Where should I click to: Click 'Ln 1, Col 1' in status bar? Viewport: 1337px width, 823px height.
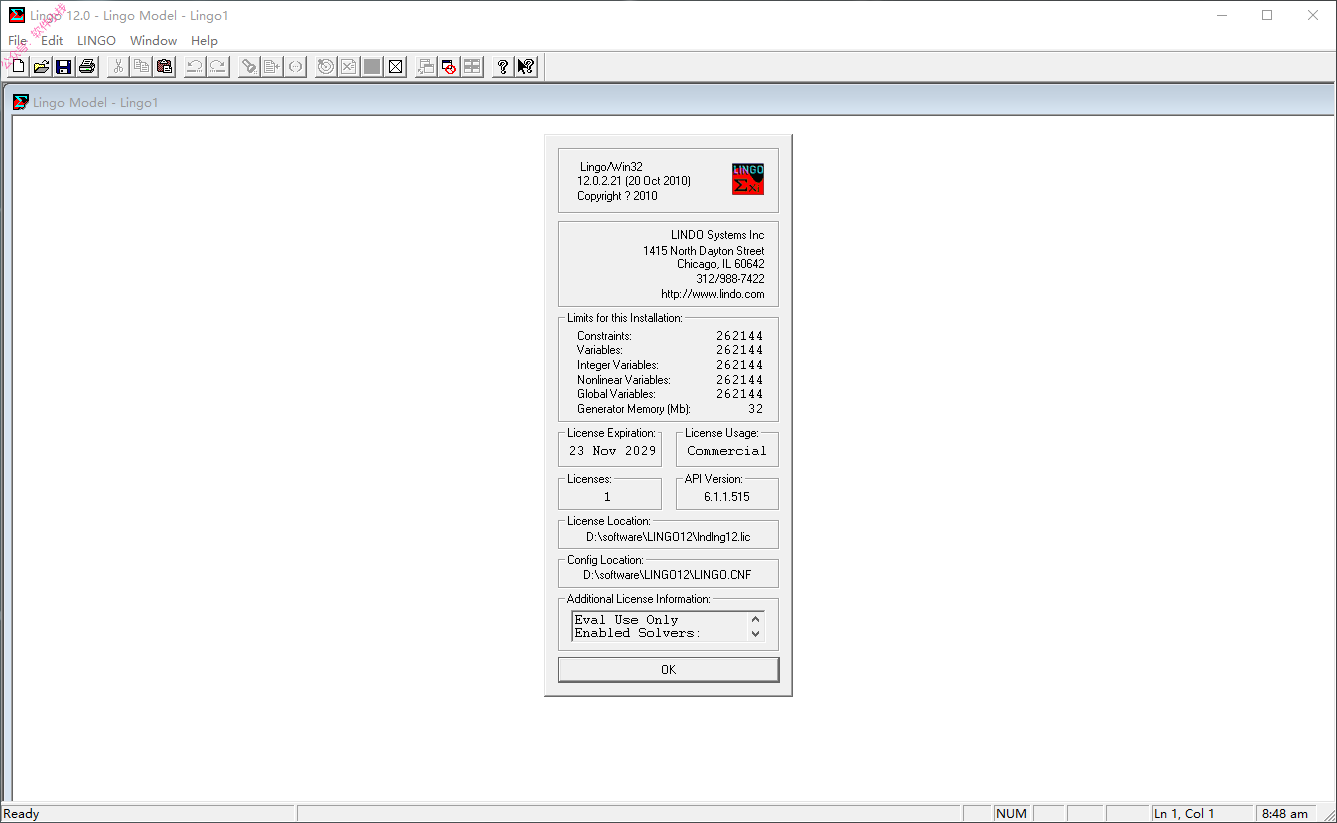click(1184, 814)
